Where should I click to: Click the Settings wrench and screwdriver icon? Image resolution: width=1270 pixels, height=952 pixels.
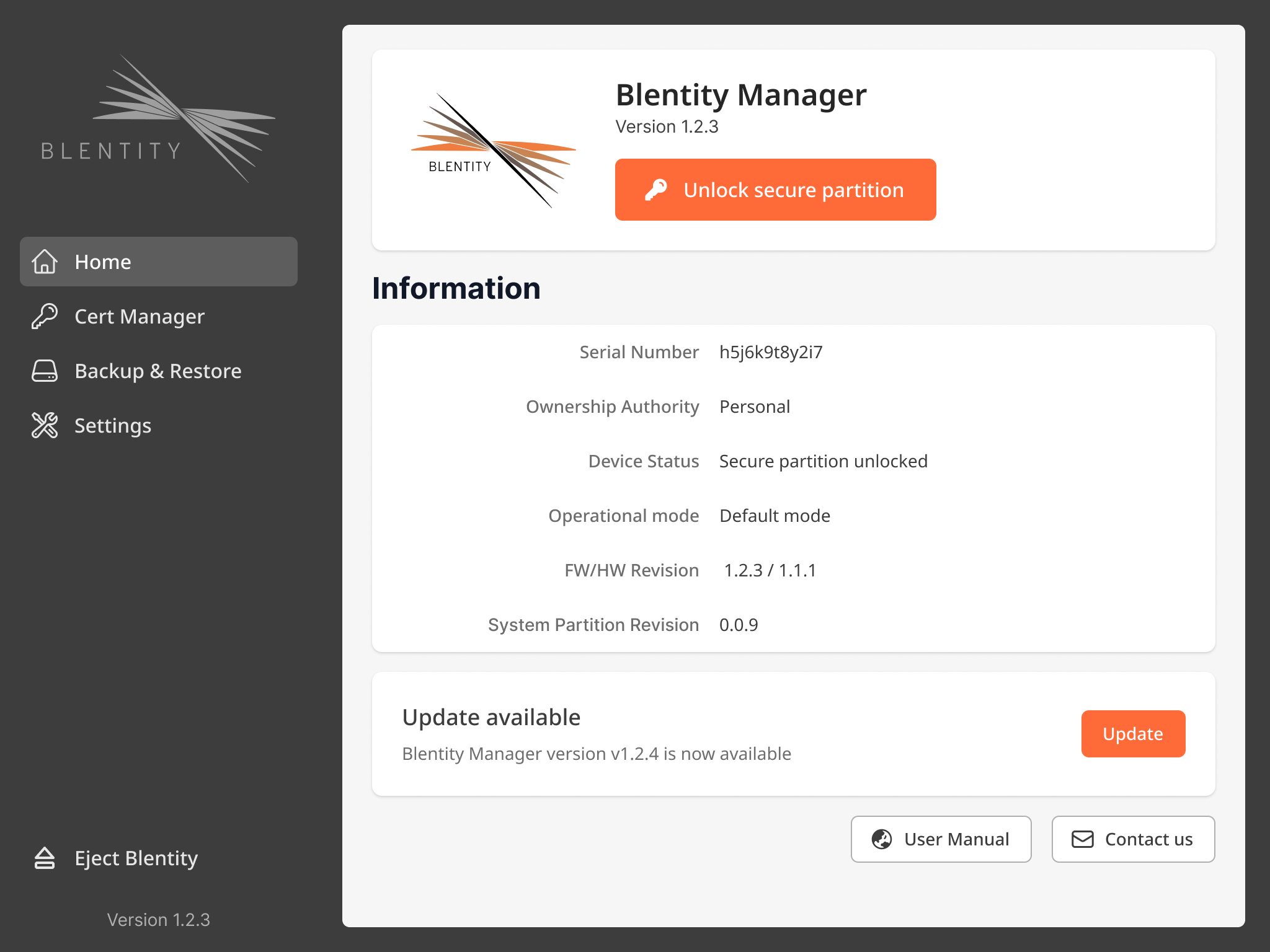point(45,425)
